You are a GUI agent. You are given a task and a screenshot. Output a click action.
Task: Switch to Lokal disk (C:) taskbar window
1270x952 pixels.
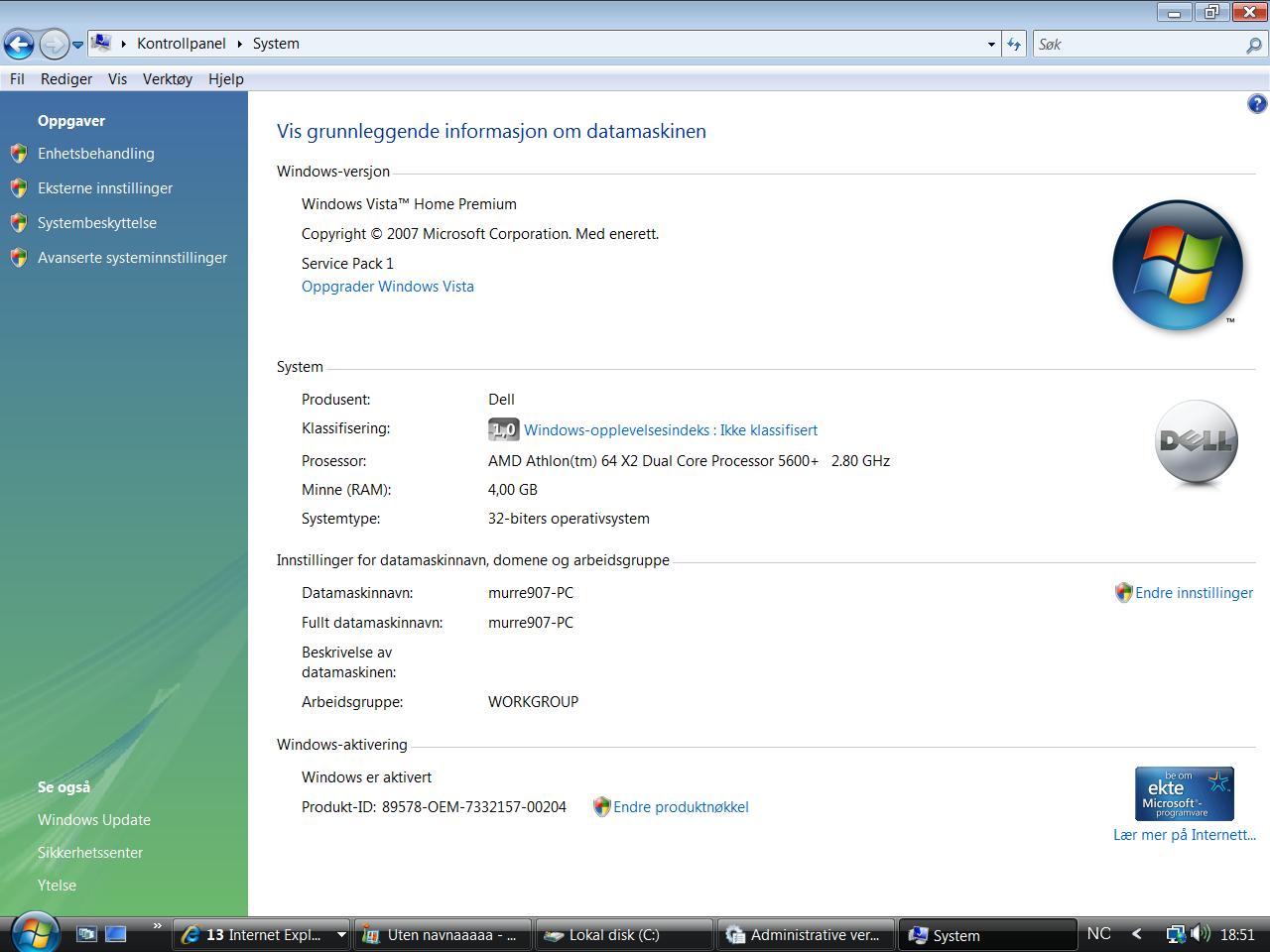pos(624,935)
